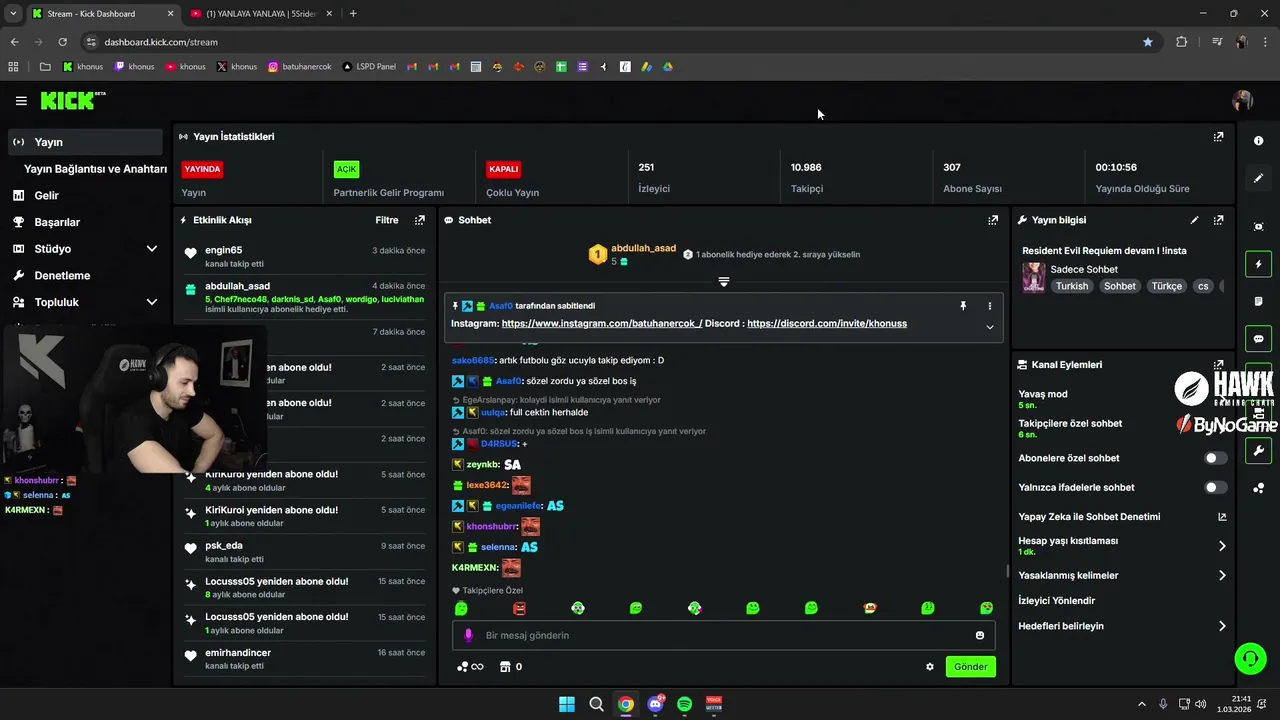This screenshot has width=1280, height=720.
Task: Open Yapay Zeka ile Sohbet Denetimi
Action: tap(1122, 517)
